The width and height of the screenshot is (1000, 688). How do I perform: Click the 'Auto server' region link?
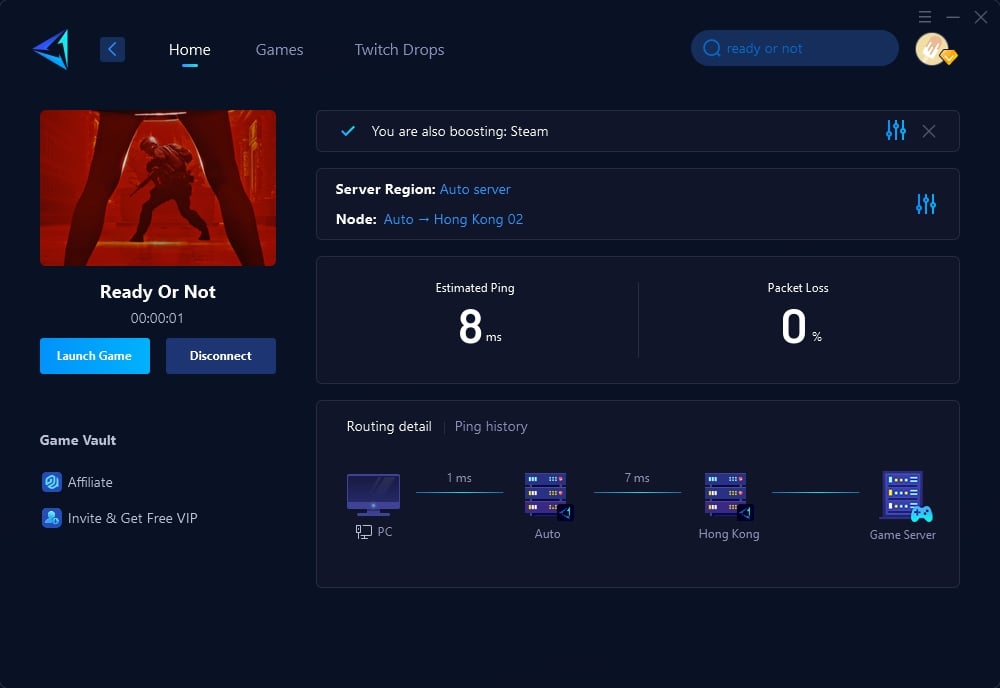click(x=475, y=189)
